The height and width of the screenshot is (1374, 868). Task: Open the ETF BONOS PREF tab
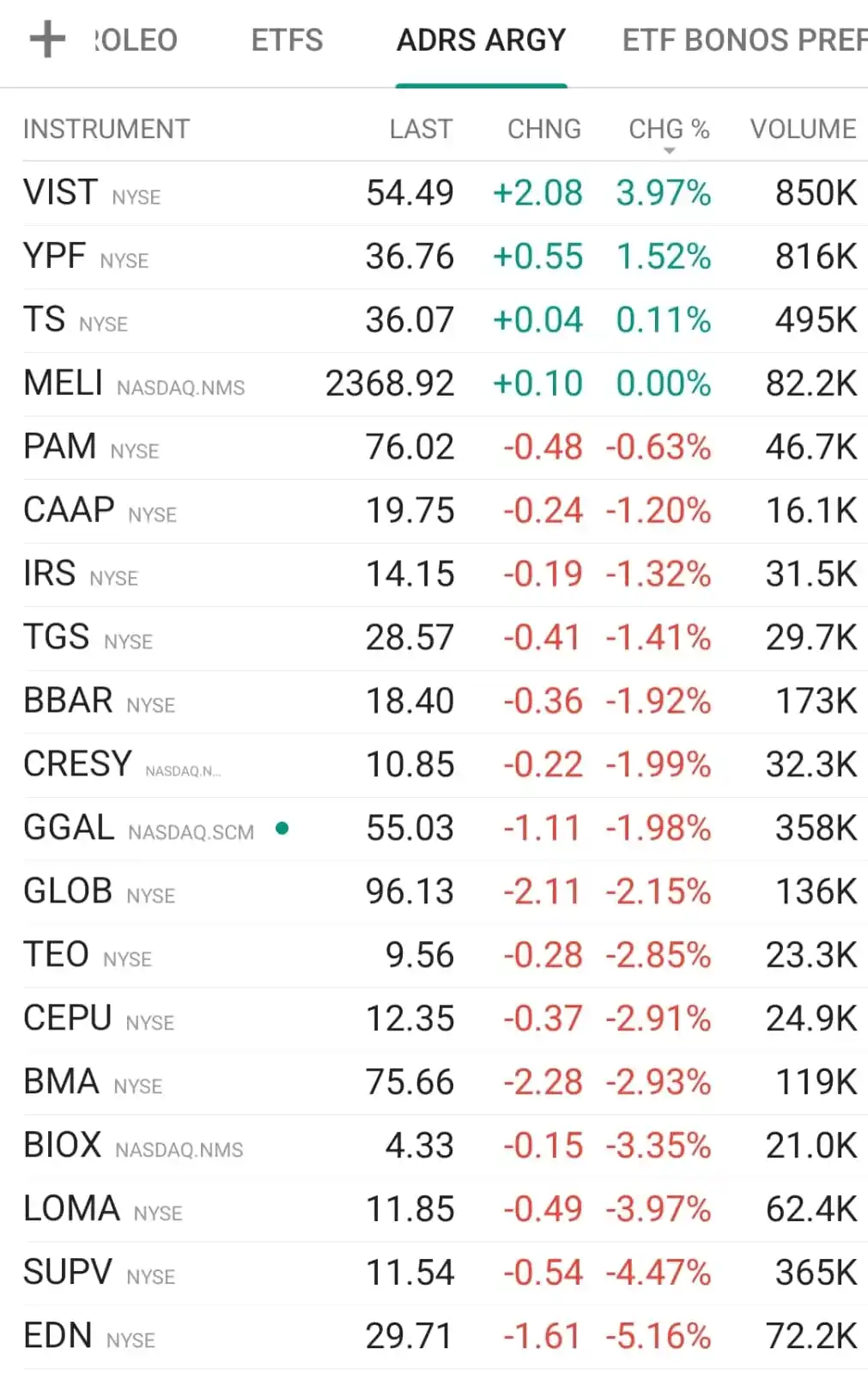[x=744, y=40]
